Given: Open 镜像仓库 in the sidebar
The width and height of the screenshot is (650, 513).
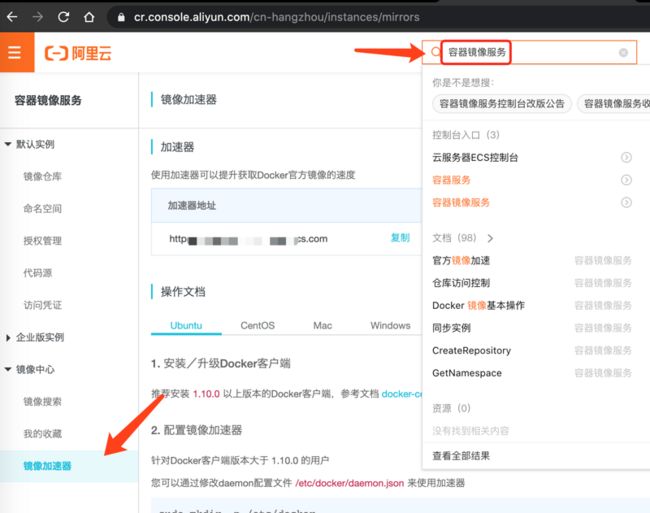Looking at the screenshot, I should point(42,177).
